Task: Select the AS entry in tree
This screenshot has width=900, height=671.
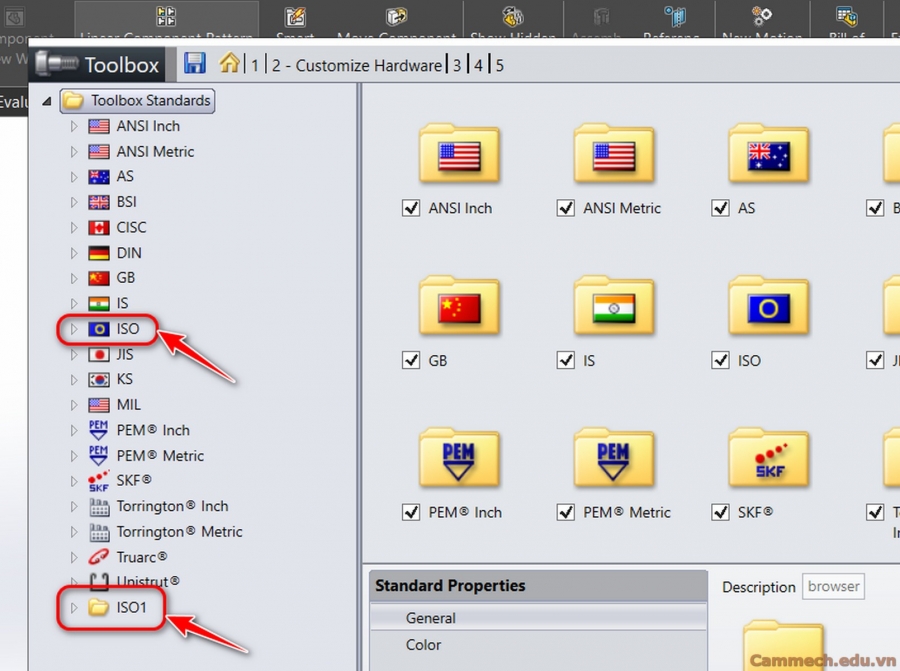Action: tap(125, 176)
